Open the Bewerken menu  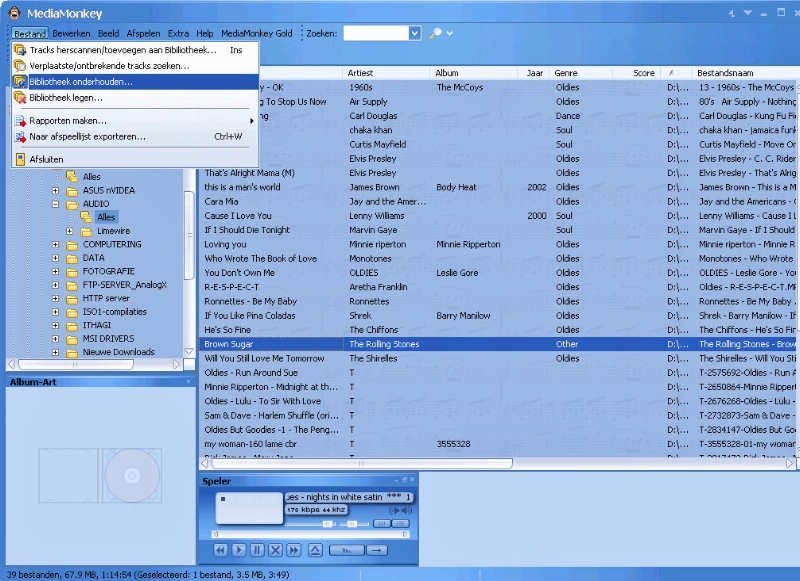pos(71,34)
